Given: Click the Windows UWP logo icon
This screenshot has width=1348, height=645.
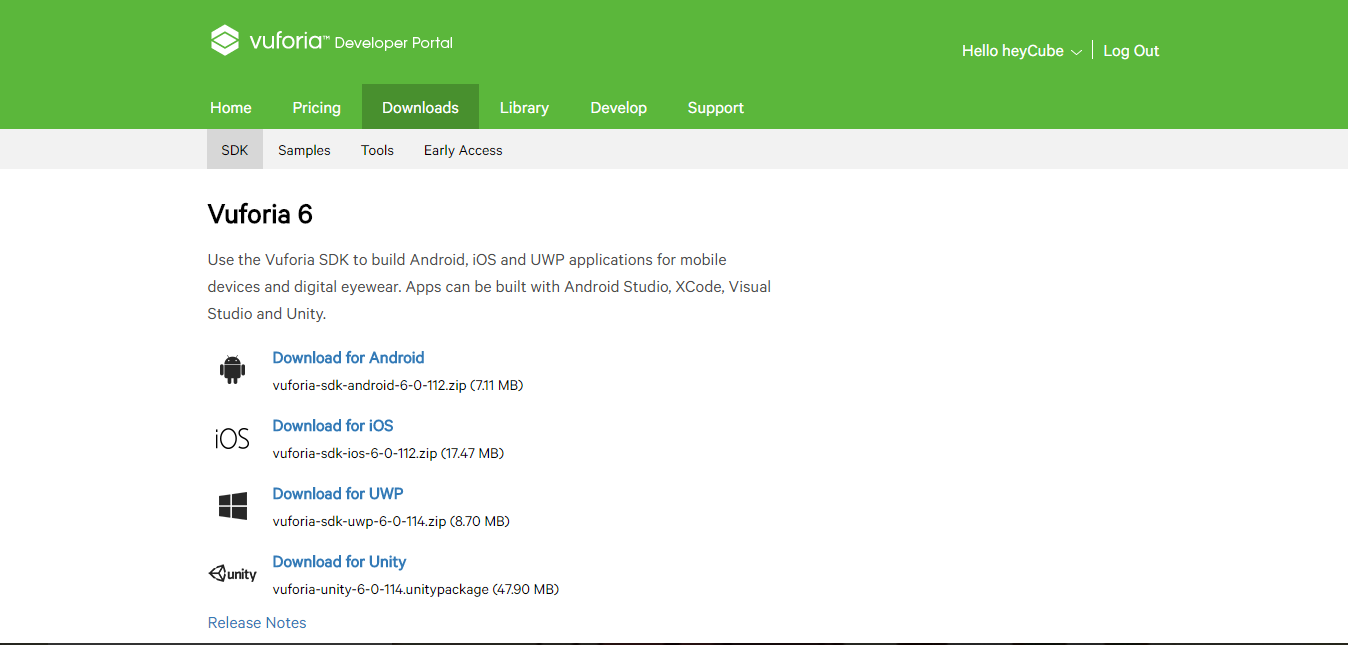Looking at the screenshot, I should [232, 506].
